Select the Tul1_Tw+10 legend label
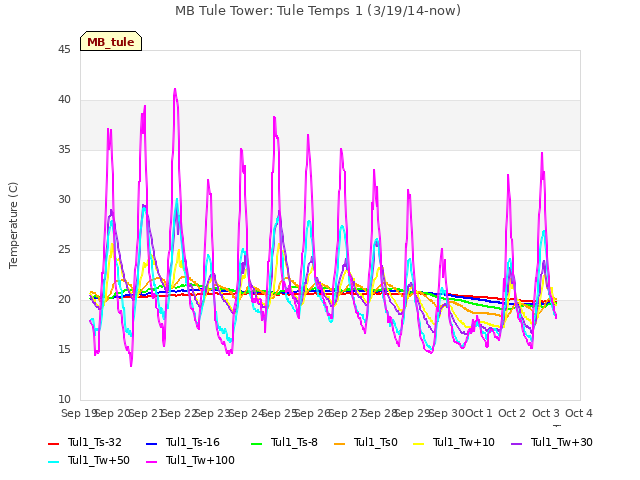Viewport: 640px width, 480px height. point(464,442)
